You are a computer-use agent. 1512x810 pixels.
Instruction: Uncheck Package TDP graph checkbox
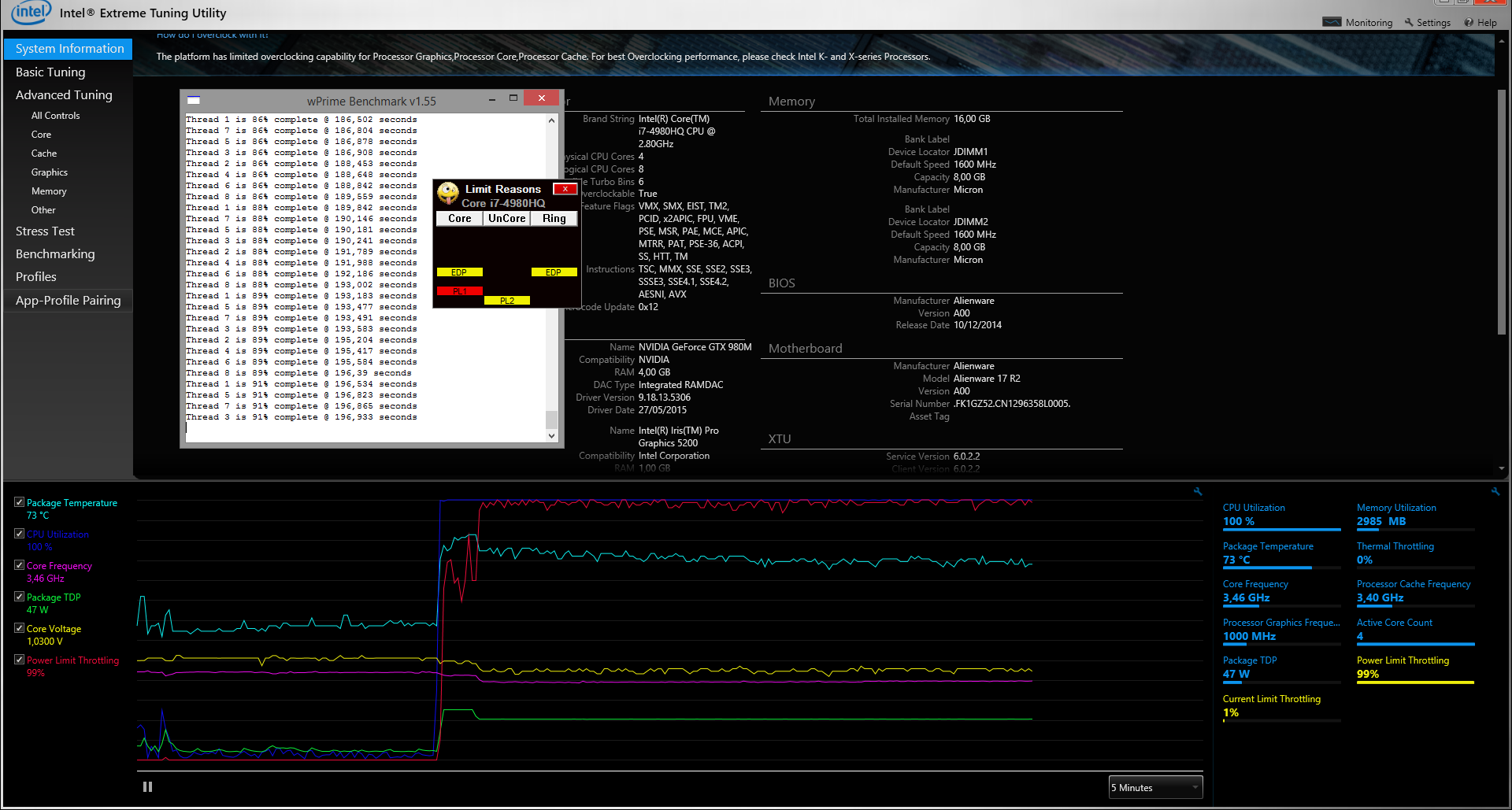click(19, 597)
